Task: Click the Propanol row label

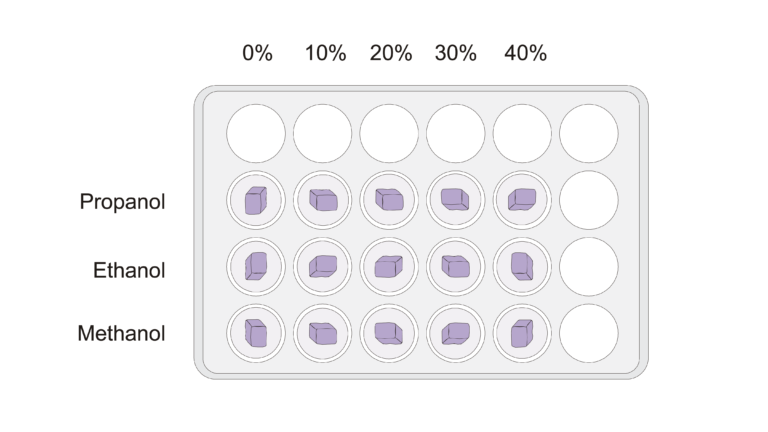Action: pyautogui.click(x=122, y=202)
